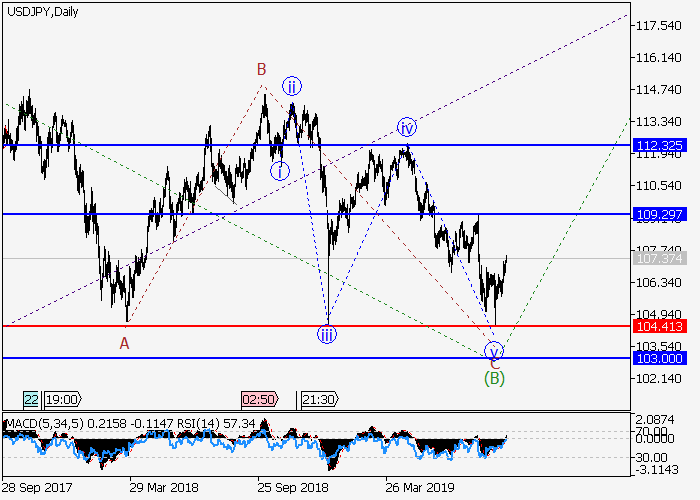Click the circled wave v marker
This screenshot has height=500, width=700.
pyautogui.click(x=493, y=350)
